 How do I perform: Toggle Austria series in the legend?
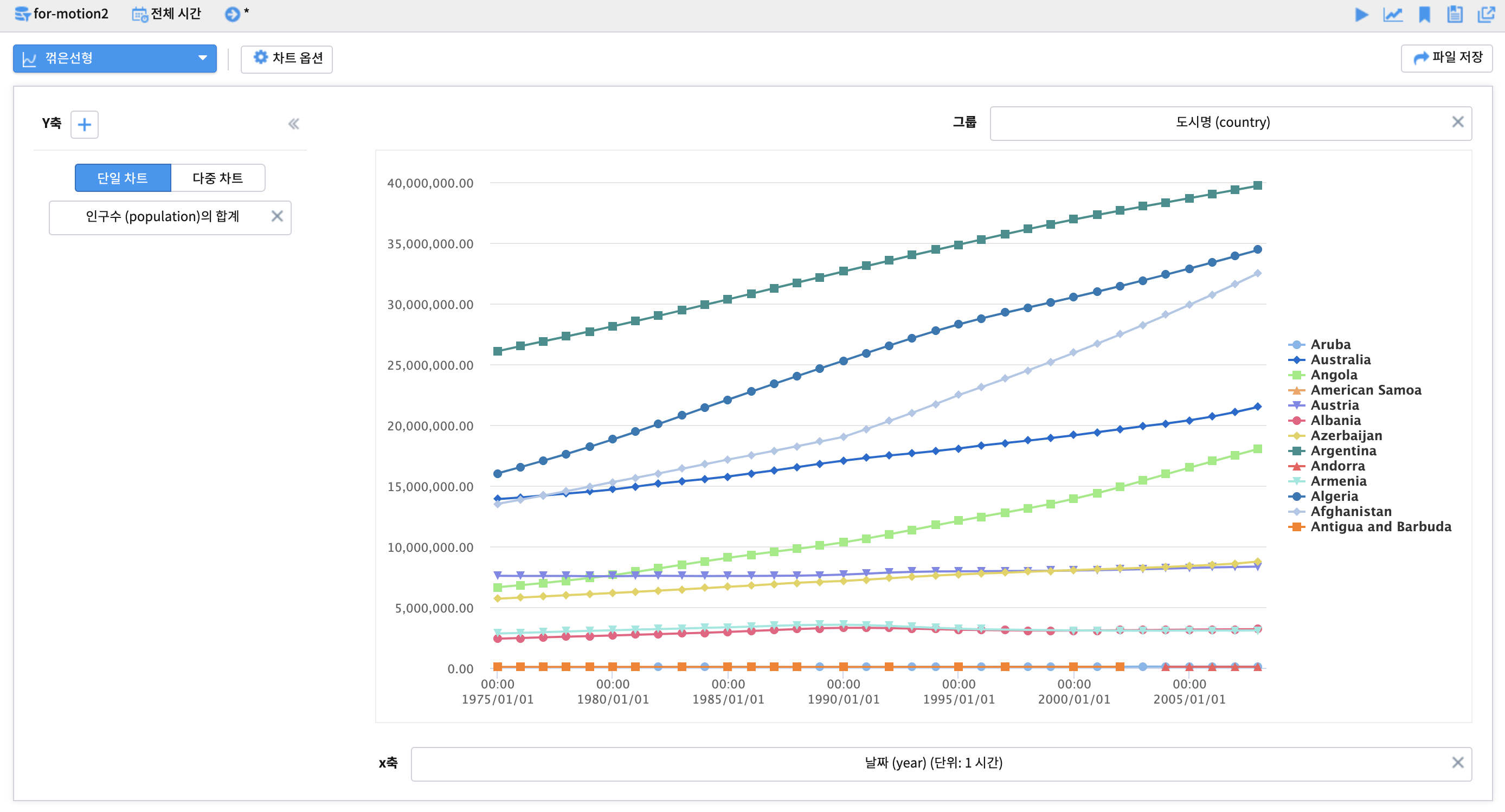coord(1323,405)
